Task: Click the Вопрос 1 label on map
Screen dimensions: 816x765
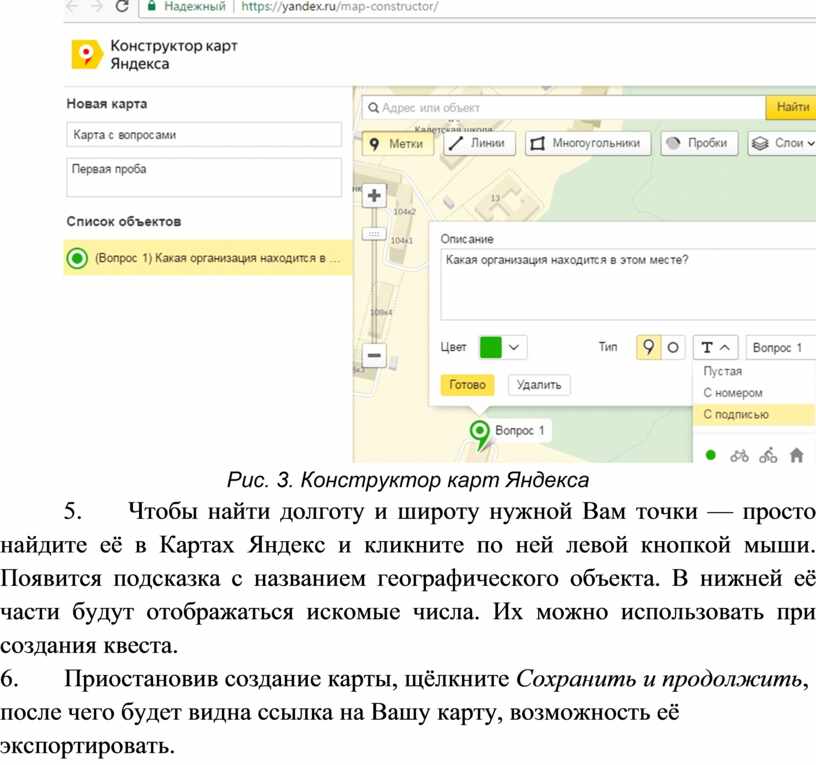Action: (519, 431)
